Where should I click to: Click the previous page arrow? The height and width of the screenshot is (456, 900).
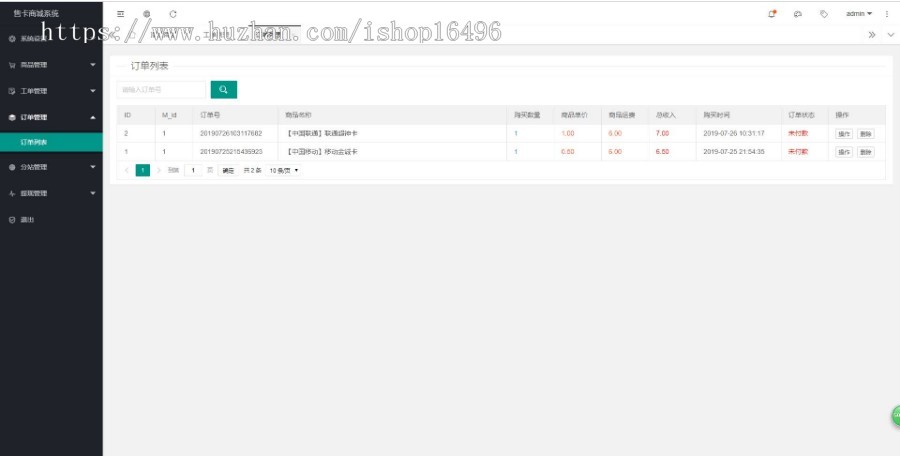(x=127, y=171)
